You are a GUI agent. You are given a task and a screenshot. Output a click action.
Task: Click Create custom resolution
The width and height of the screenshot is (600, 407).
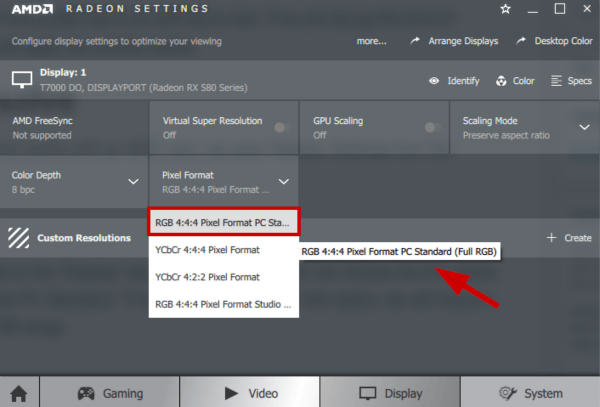tap(578, 238)
